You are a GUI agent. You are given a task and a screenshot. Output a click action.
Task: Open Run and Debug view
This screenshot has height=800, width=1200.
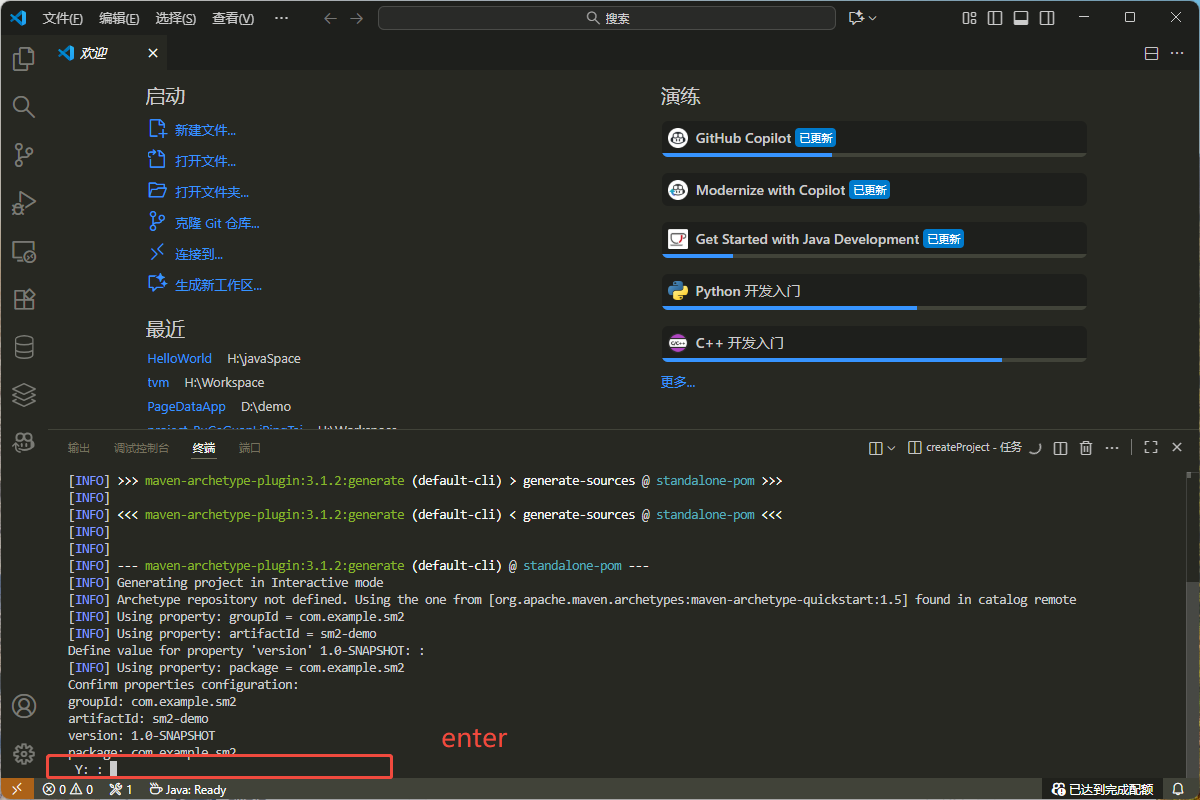23,203
